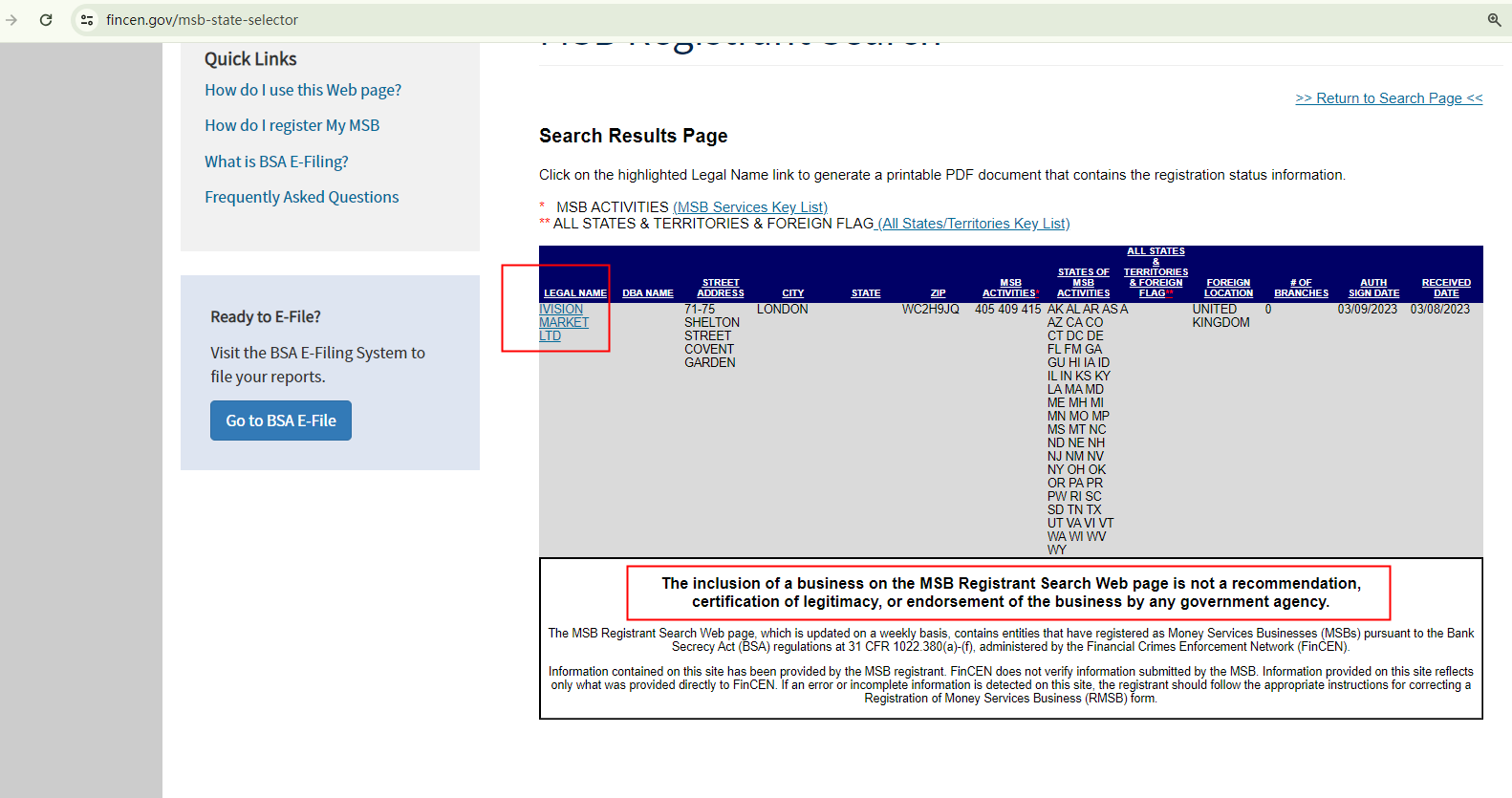Sort by ALL STATES & TERRITORIES & FOREIGN FLAG header
Screen dimensions: 1512x798
(1156, 272)
